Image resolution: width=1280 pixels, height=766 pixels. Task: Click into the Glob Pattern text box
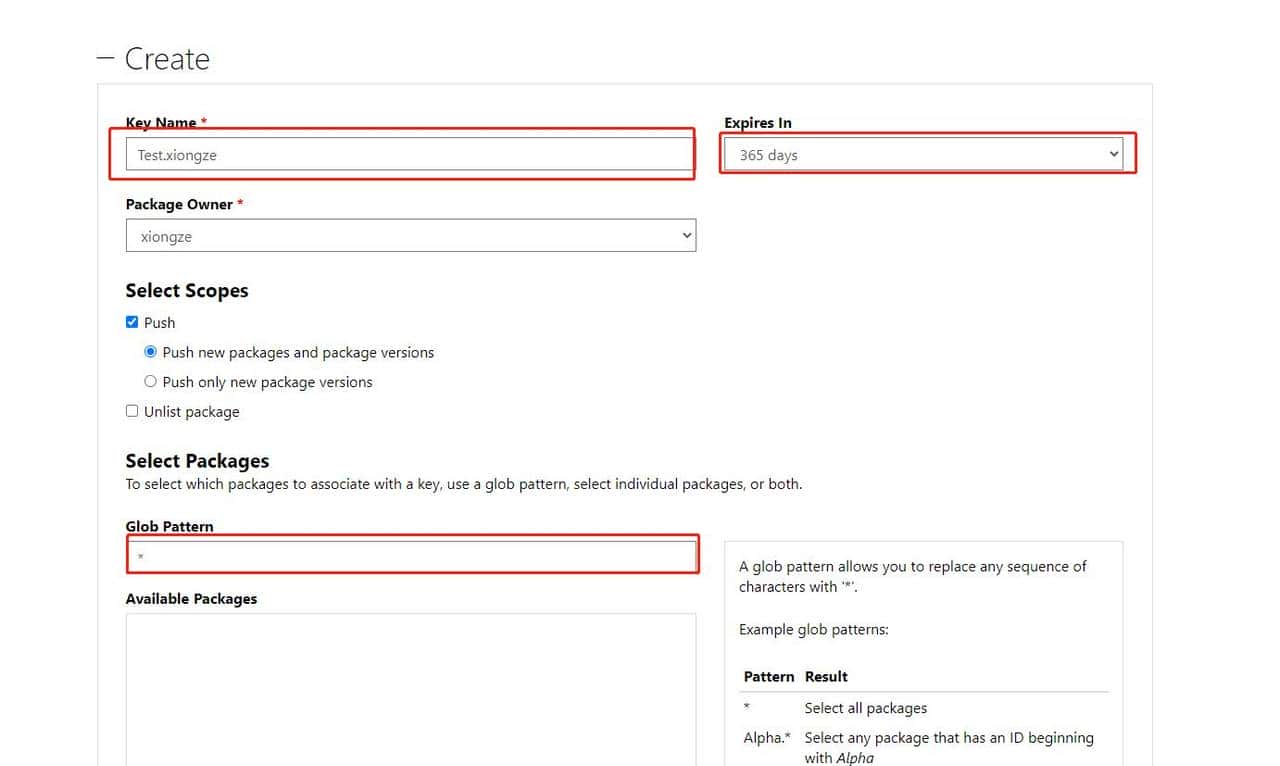coord(410,556)
